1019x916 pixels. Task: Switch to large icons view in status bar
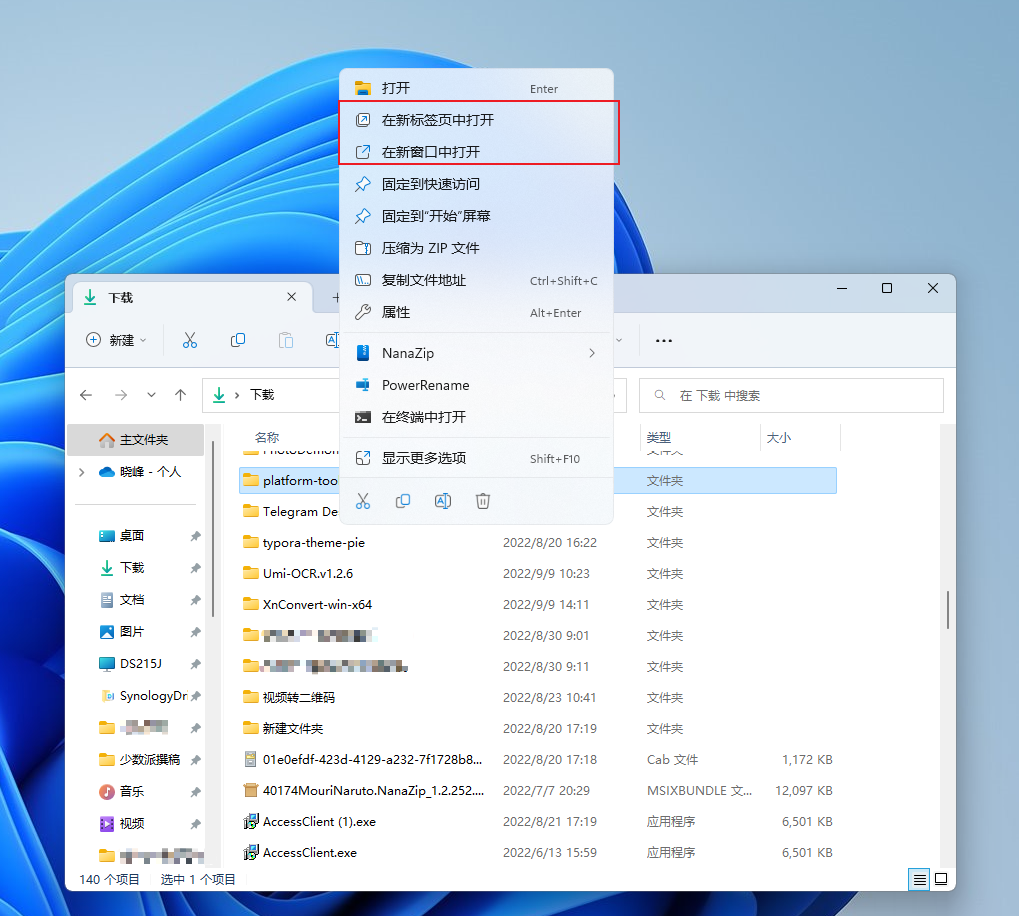(941, 879)
